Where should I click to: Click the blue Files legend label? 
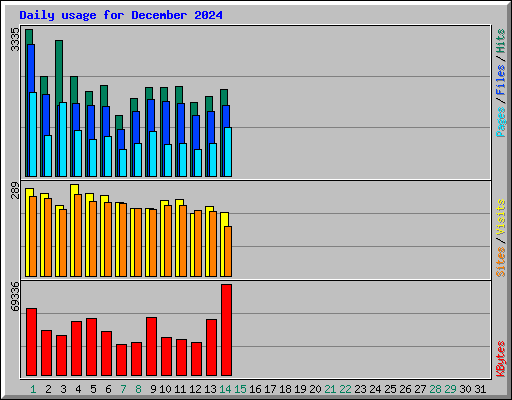click(x=501, y=80)
